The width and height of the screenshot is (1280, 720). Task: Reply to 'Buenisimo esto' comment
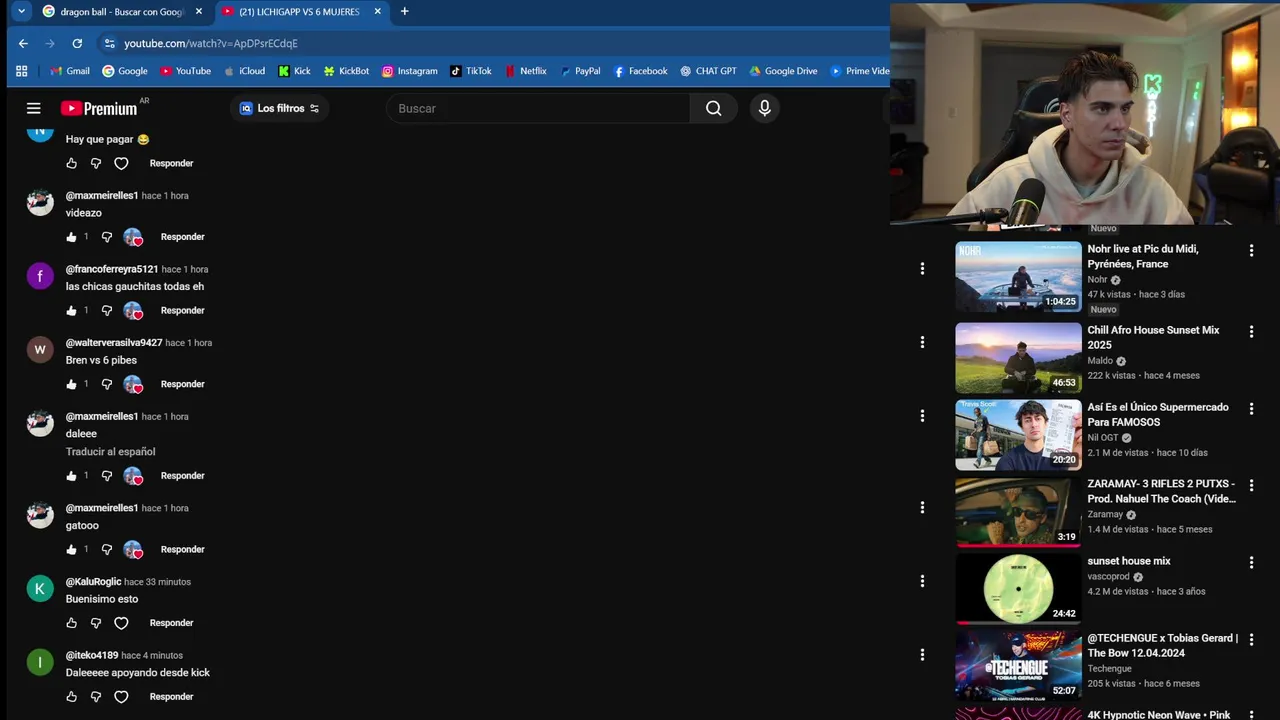[171, 623]
